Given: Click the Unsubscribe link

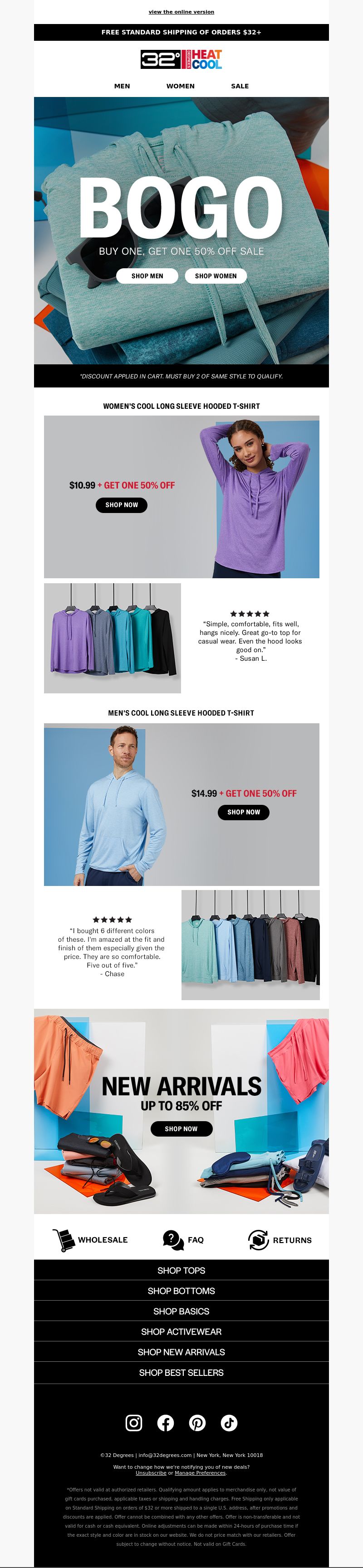Looking at the screenshot, I should [151, 1473].
